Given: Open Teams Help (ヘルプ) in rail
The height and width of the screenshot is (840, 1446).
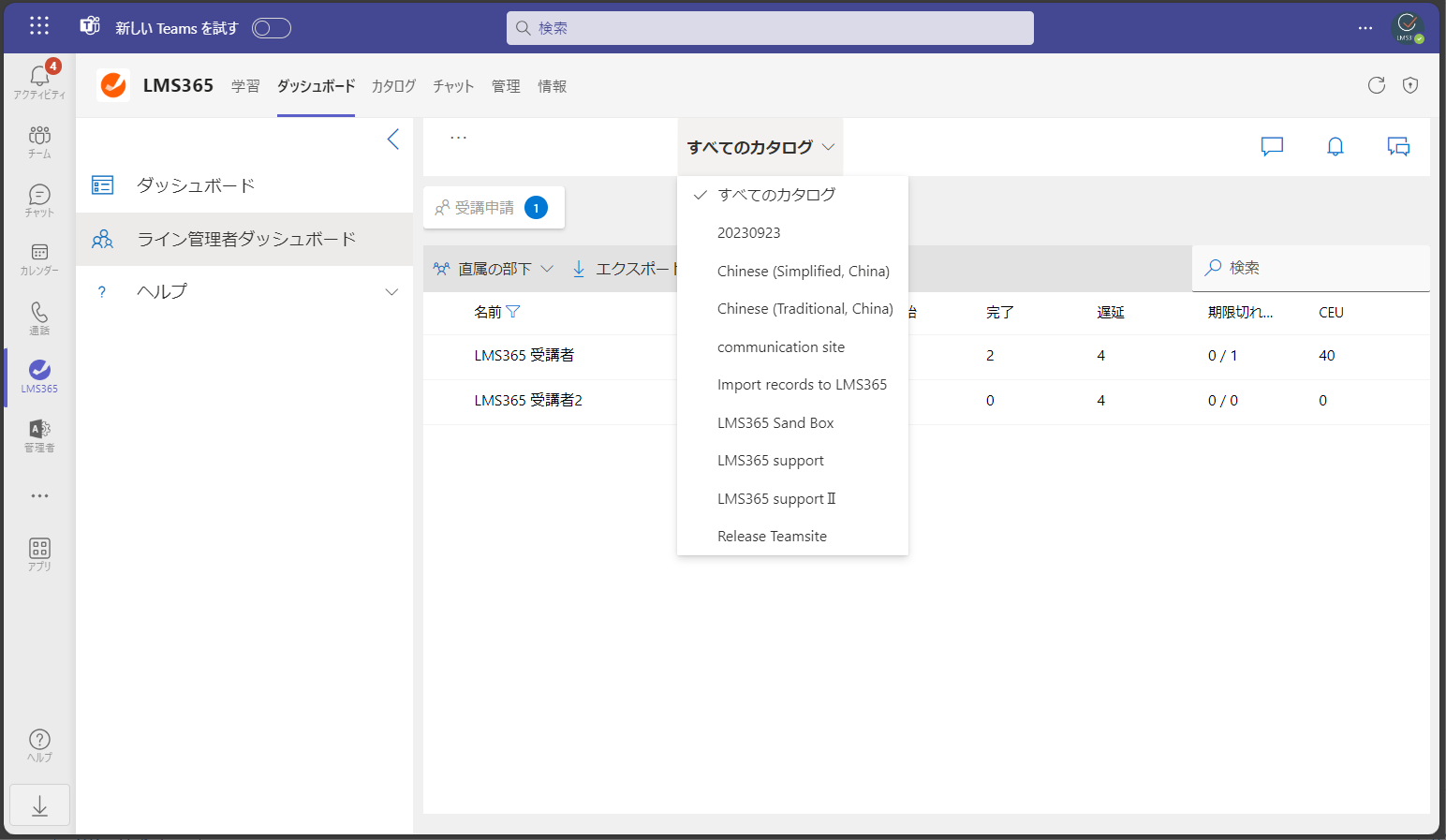Looking at the screenshot, I should point(39,745).
